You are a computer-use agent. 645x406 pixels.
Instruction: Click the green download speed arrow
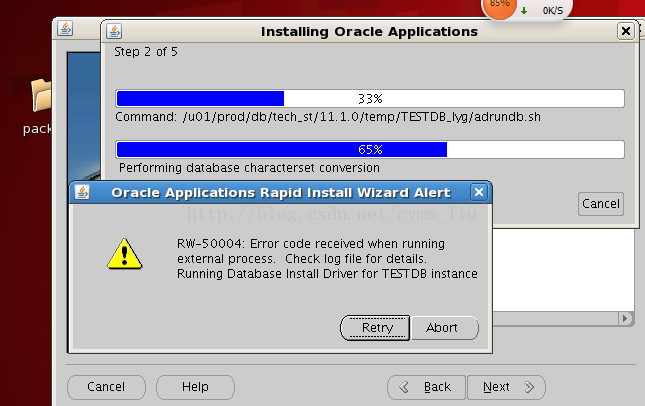[x=524, y=11]
